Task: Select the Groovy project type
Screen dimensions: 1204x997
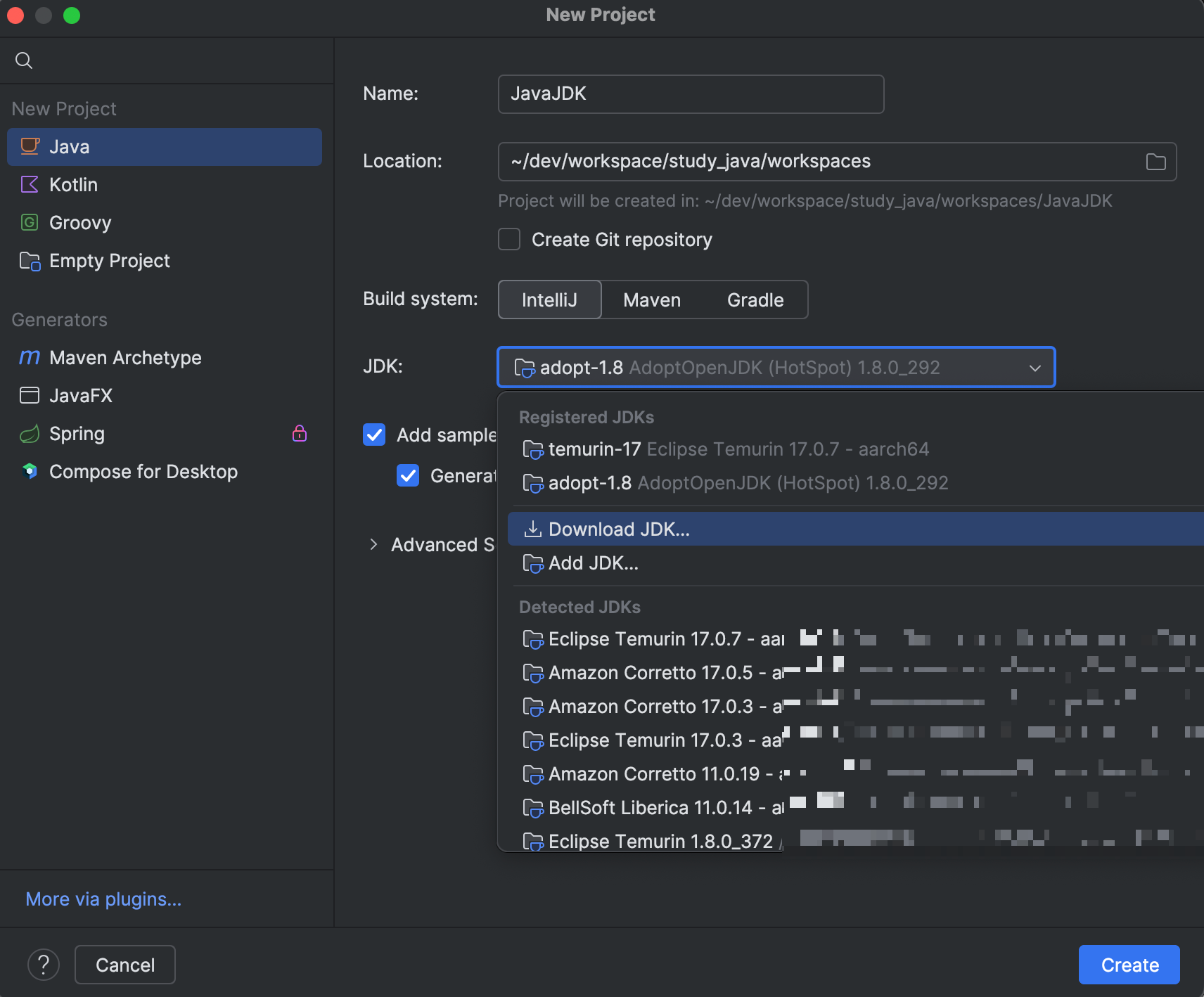Action: (x=165, y=223)
